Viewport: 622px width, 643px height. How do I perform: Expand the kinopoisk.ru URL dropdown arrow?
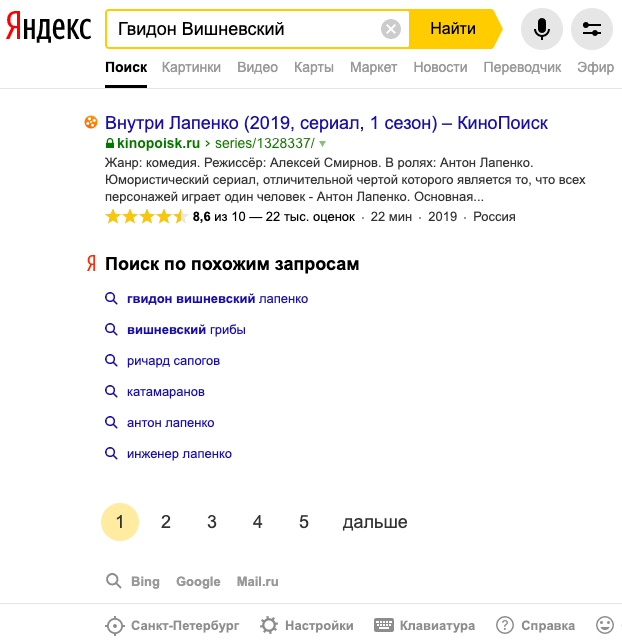pyautogui.click(x=323, y=144)
